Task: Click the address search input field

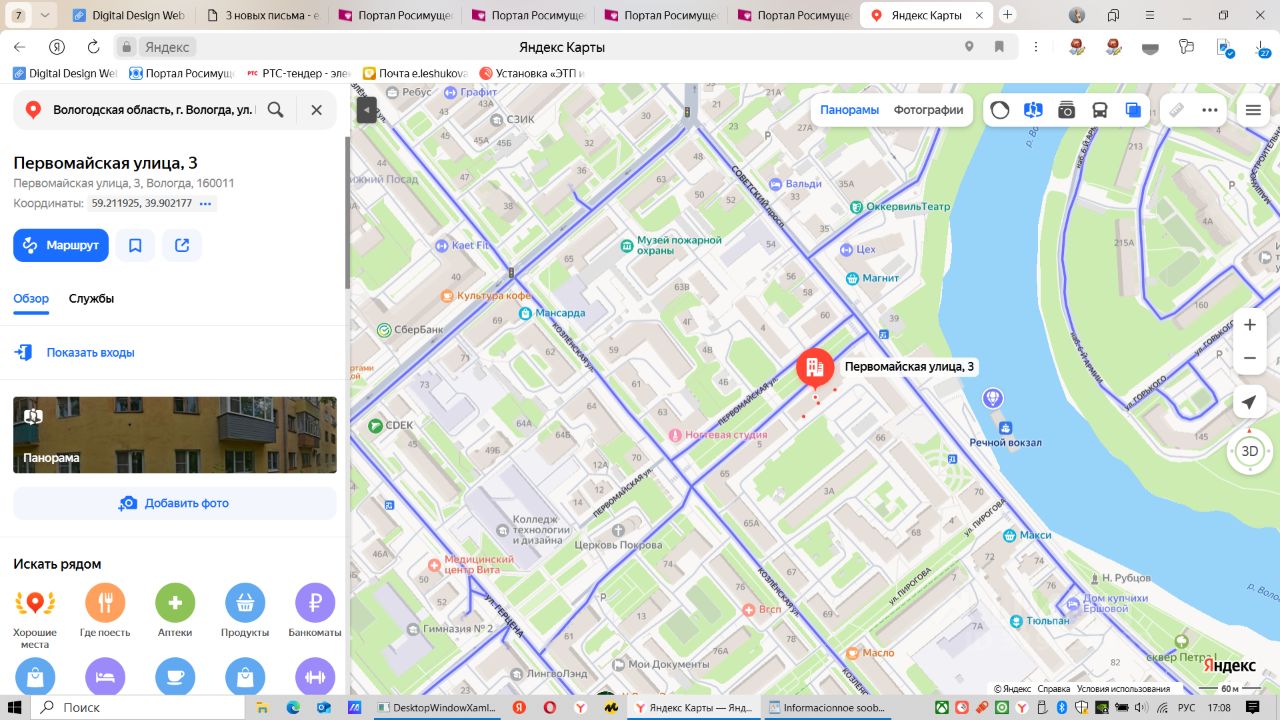Action: (x=154, y=110)
